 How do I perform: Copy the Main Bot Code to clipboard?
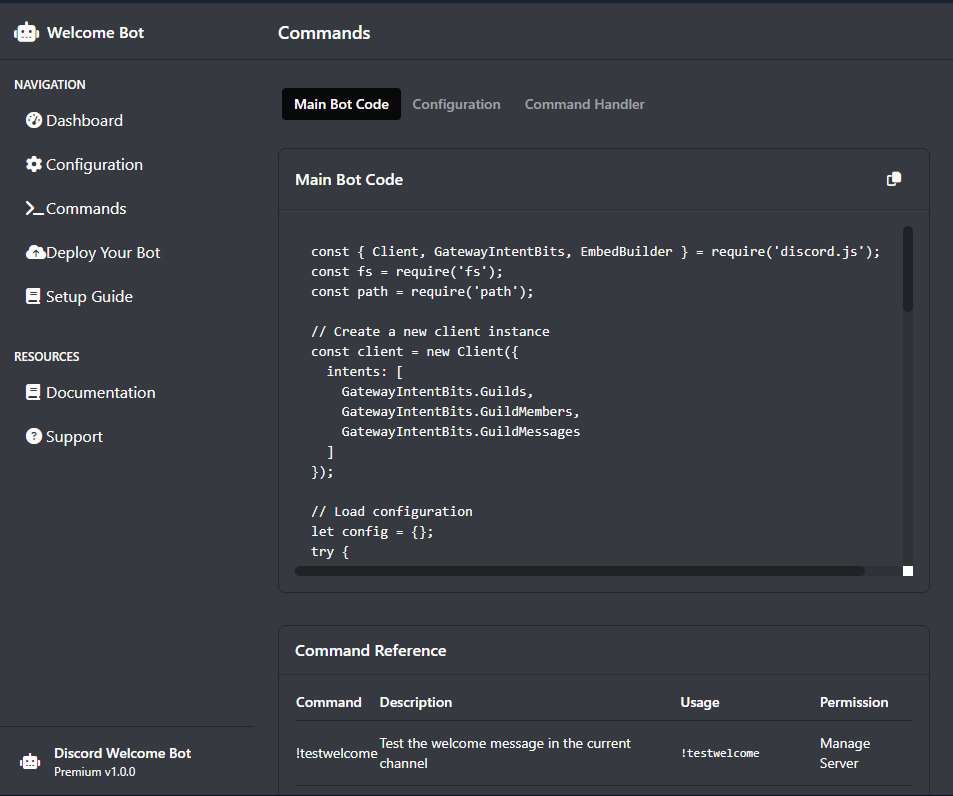coord(894,179)
